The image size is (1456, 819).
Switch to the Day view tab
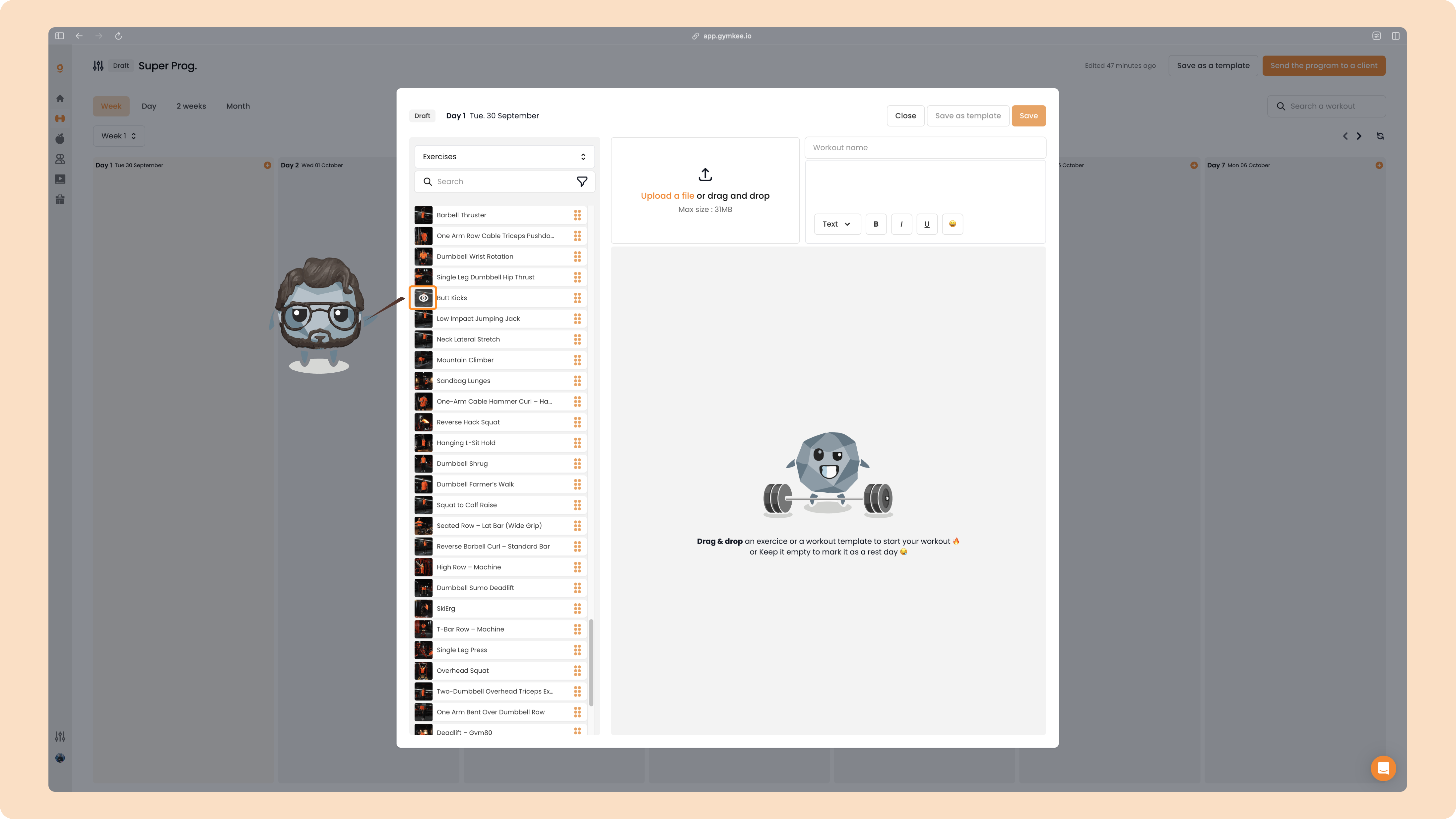[x=149, y=106]
